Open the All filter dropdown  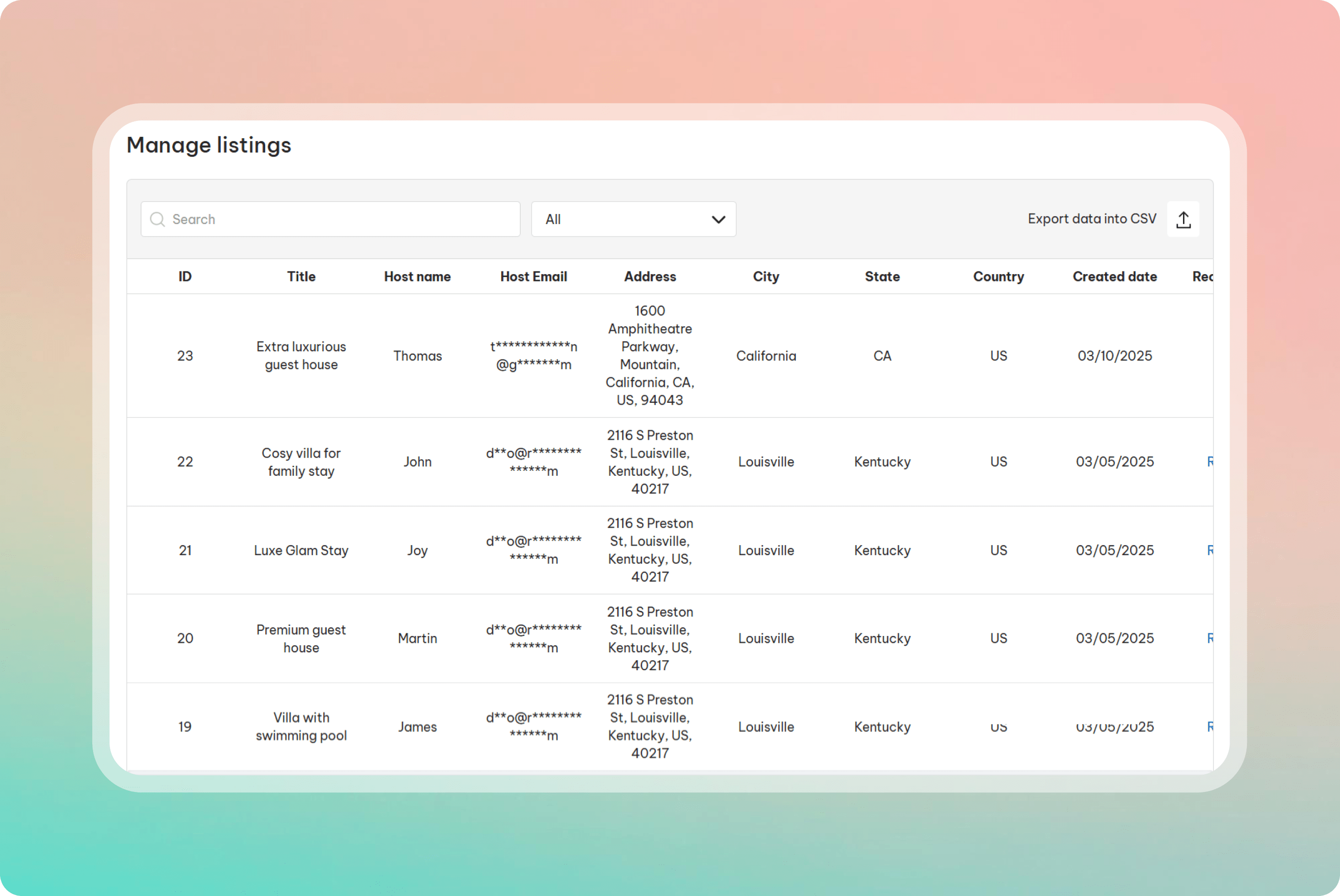click(633, 219)
